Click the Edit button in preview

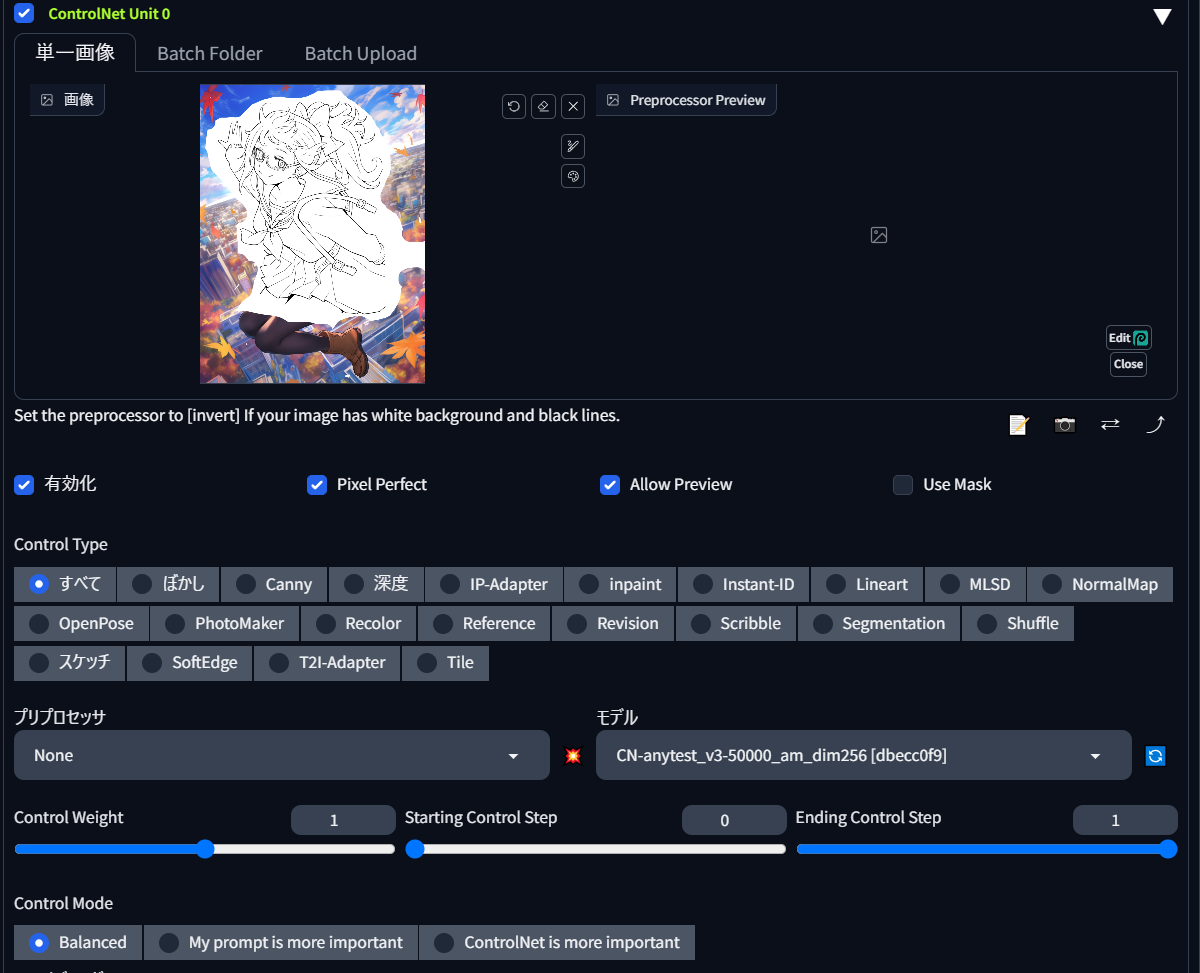tap(1129, 338)
